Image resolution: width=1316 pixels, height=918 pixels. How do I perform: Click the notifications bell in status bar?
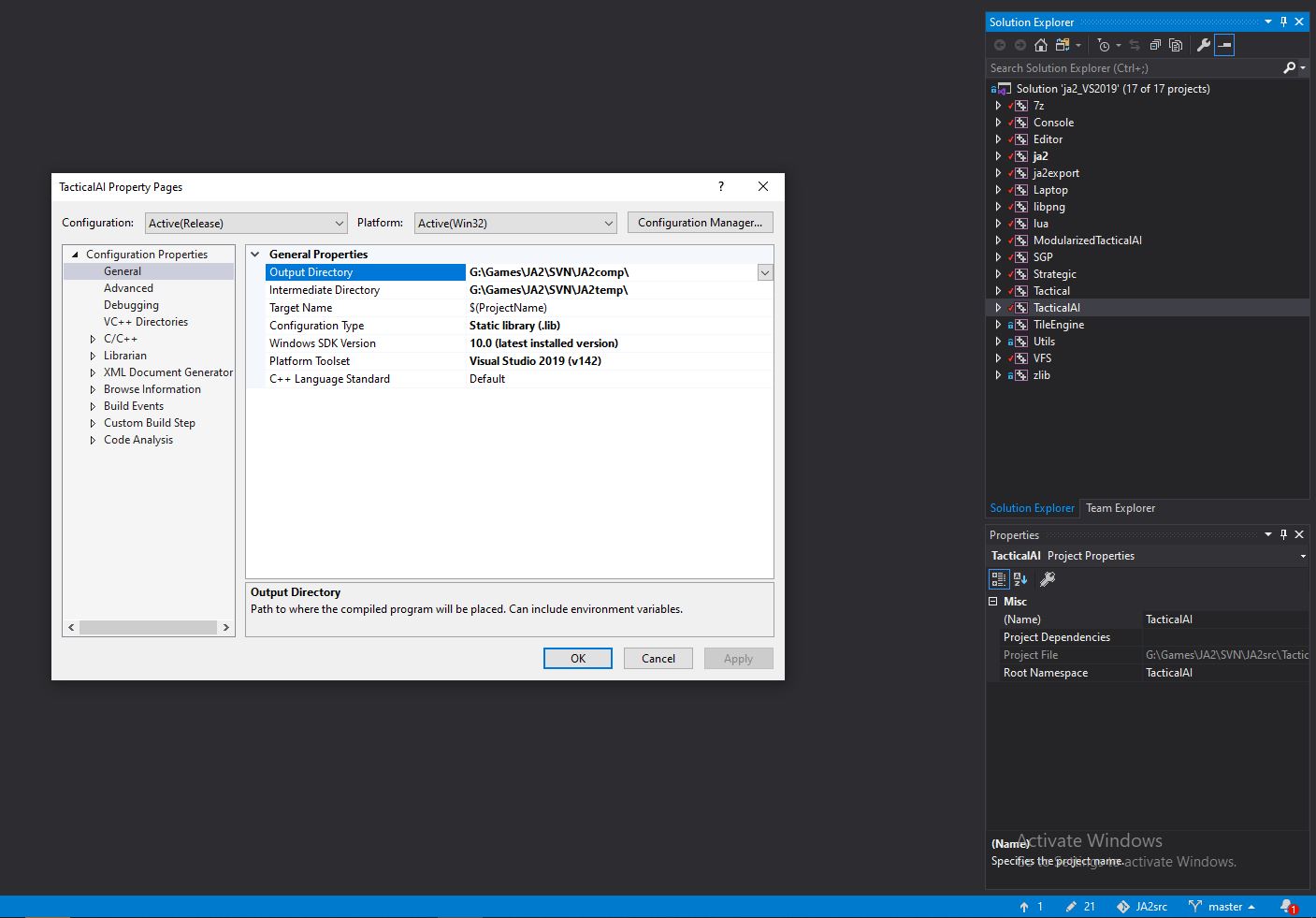click(1288, 906)
